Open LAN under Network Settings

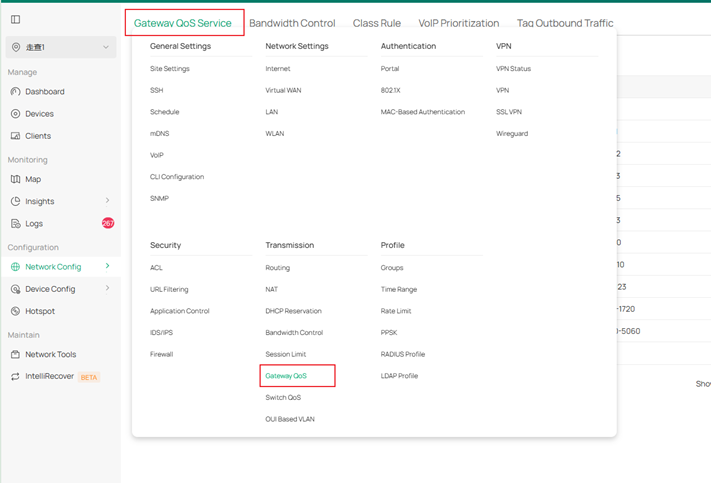[x=272, y=112]
